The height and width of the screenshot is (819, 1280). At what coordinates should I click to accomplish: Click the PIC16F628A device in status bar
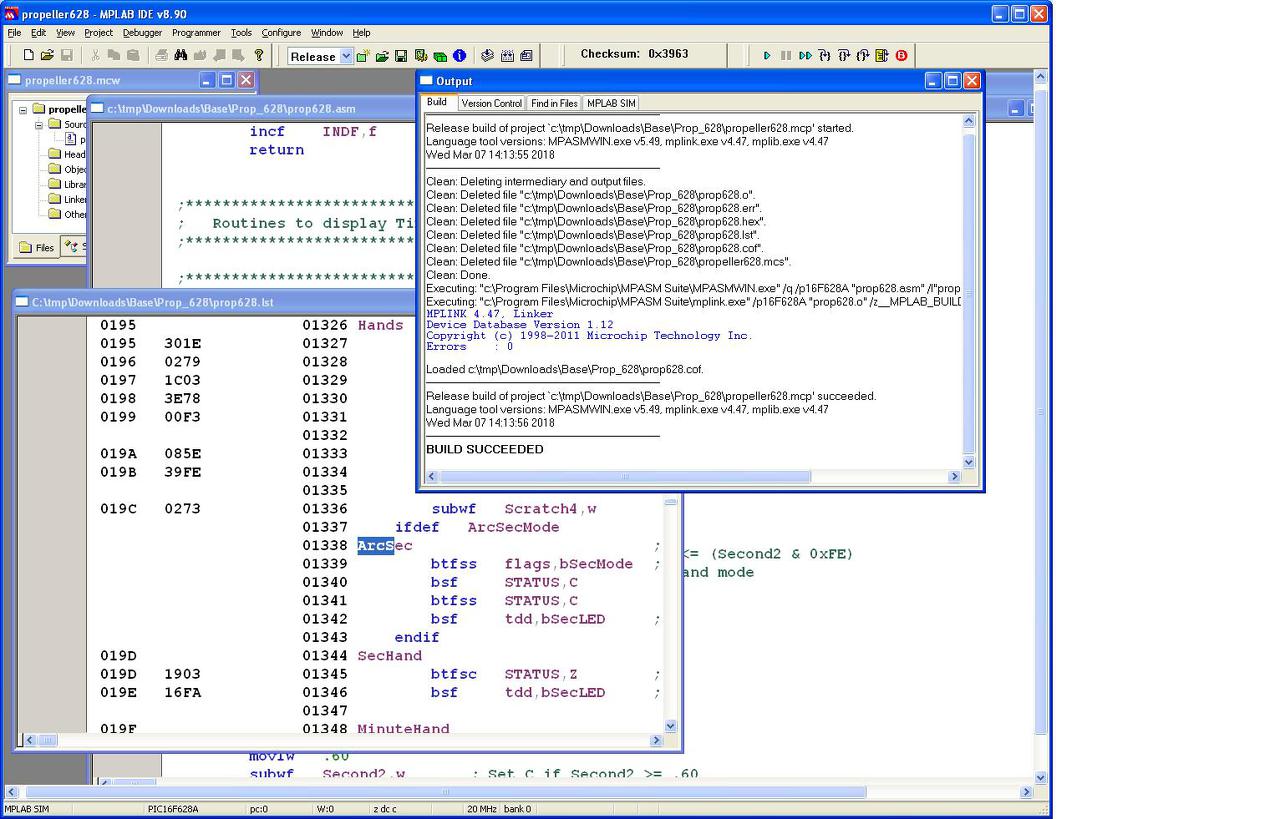pos(173,809)
